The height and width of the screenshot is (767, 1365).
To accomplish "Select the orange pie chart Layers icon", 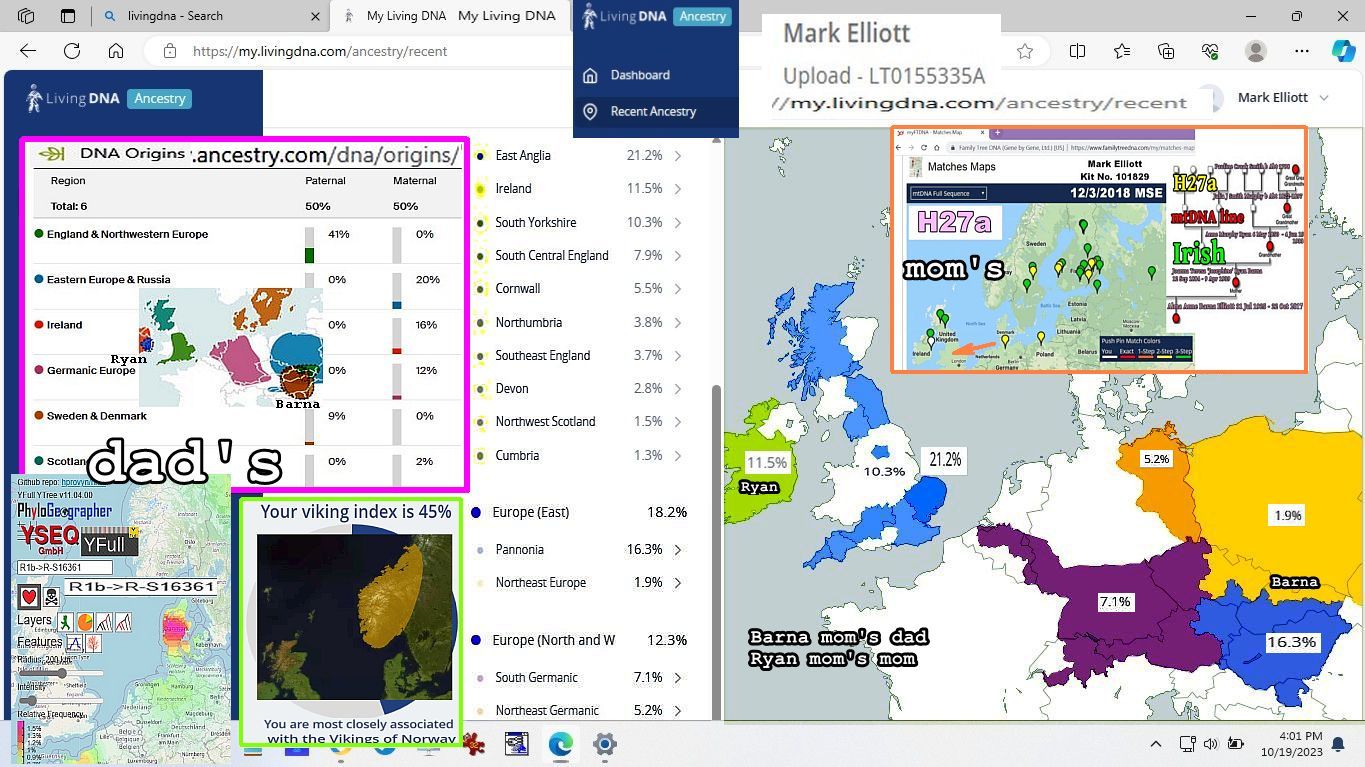I will (x=85, y=622).
